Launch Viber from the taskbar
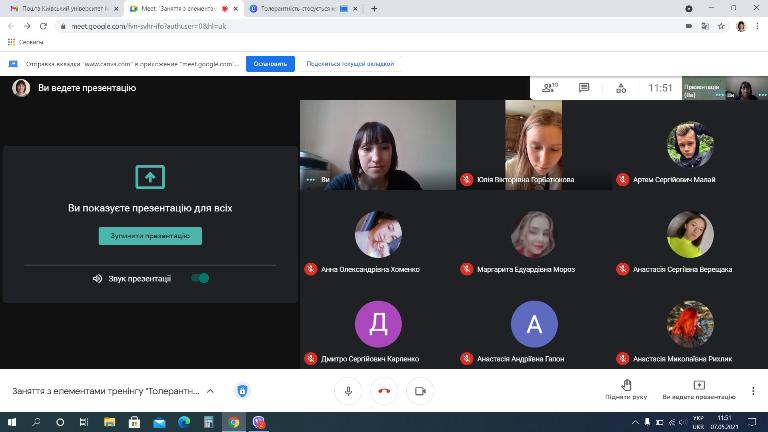 pyautogui.click(x=259, y=422)
